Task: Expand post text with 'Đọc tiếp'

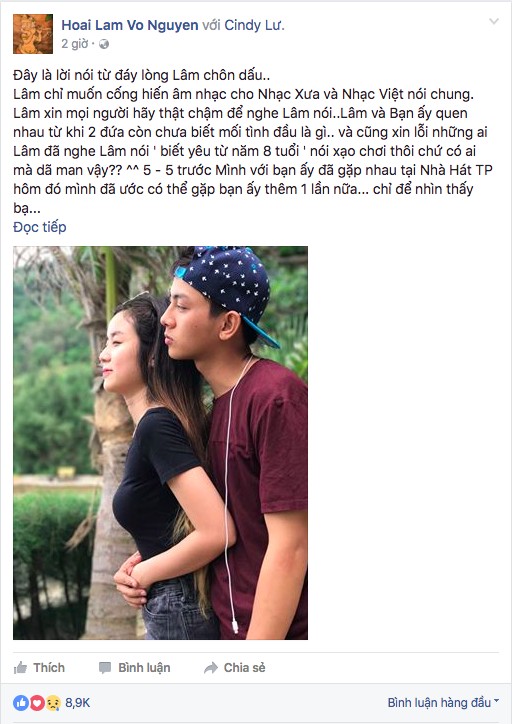Action: coord(40,227)
